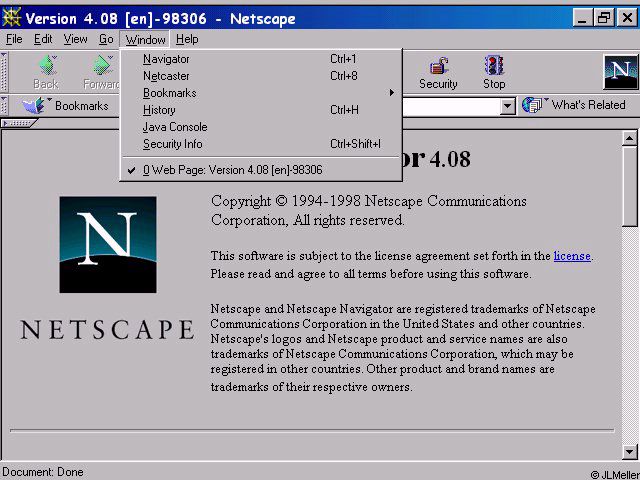Viewport: 640px width, 480px height.
Task: Collapse the Location toolbar grip handle
Action: click(4, 106)
